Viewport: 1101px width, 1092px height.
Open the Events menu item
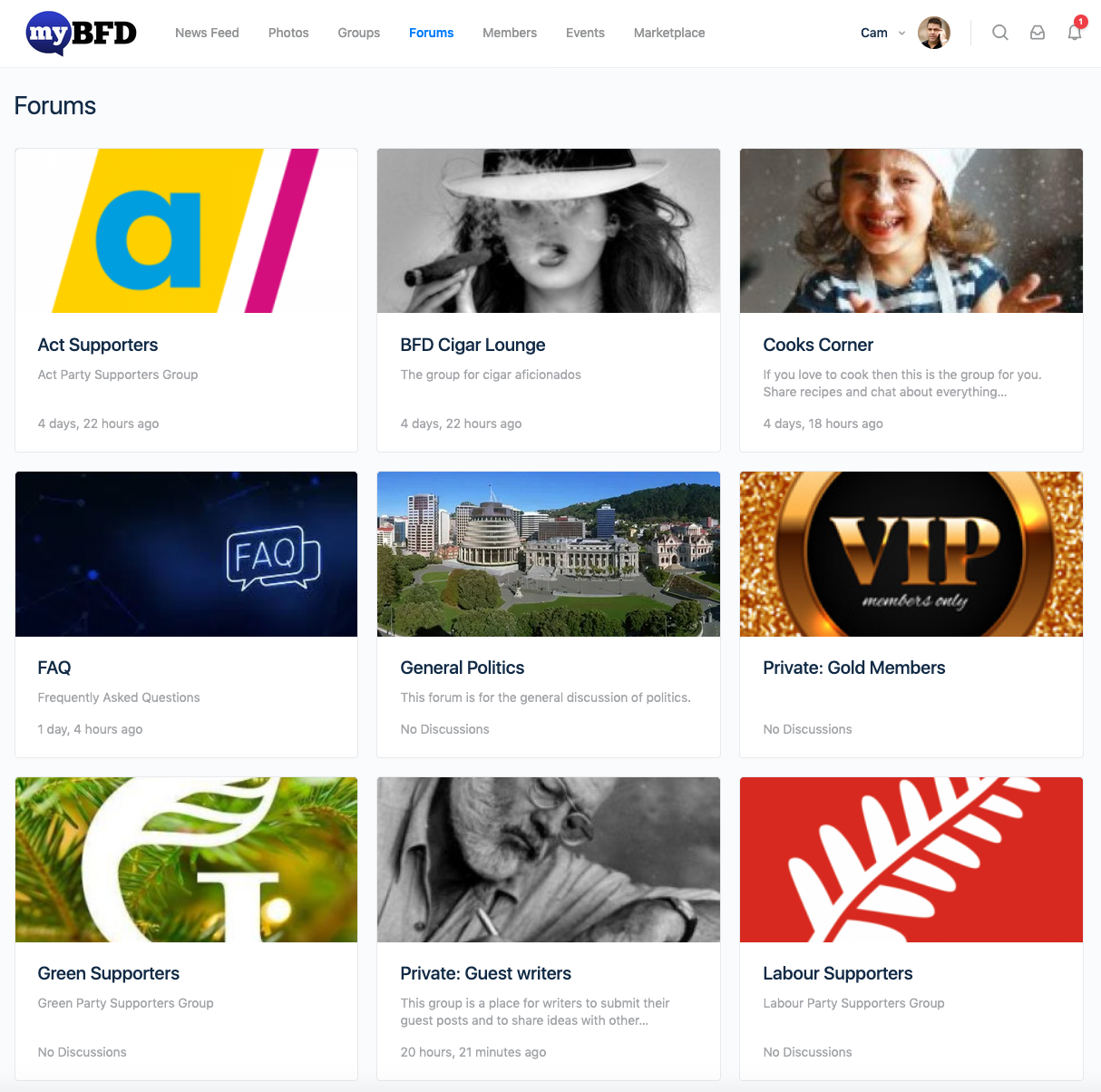pos(585,33)
